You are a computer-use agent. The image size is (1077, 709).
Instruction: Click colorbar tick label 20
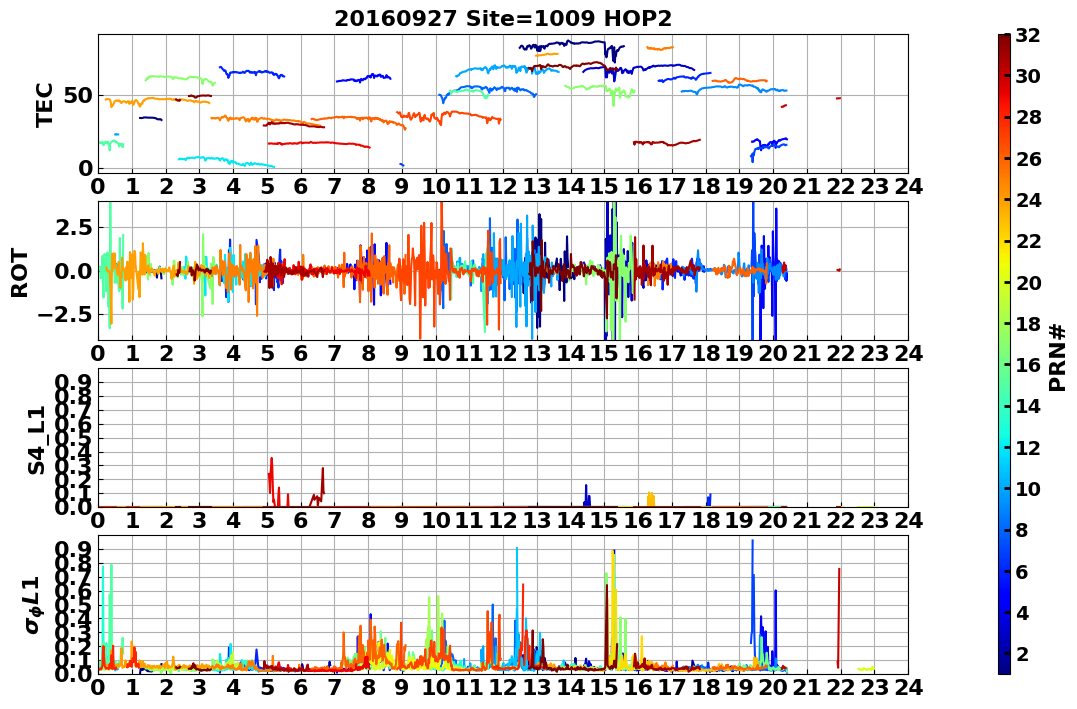click(x=1028, y=282)
